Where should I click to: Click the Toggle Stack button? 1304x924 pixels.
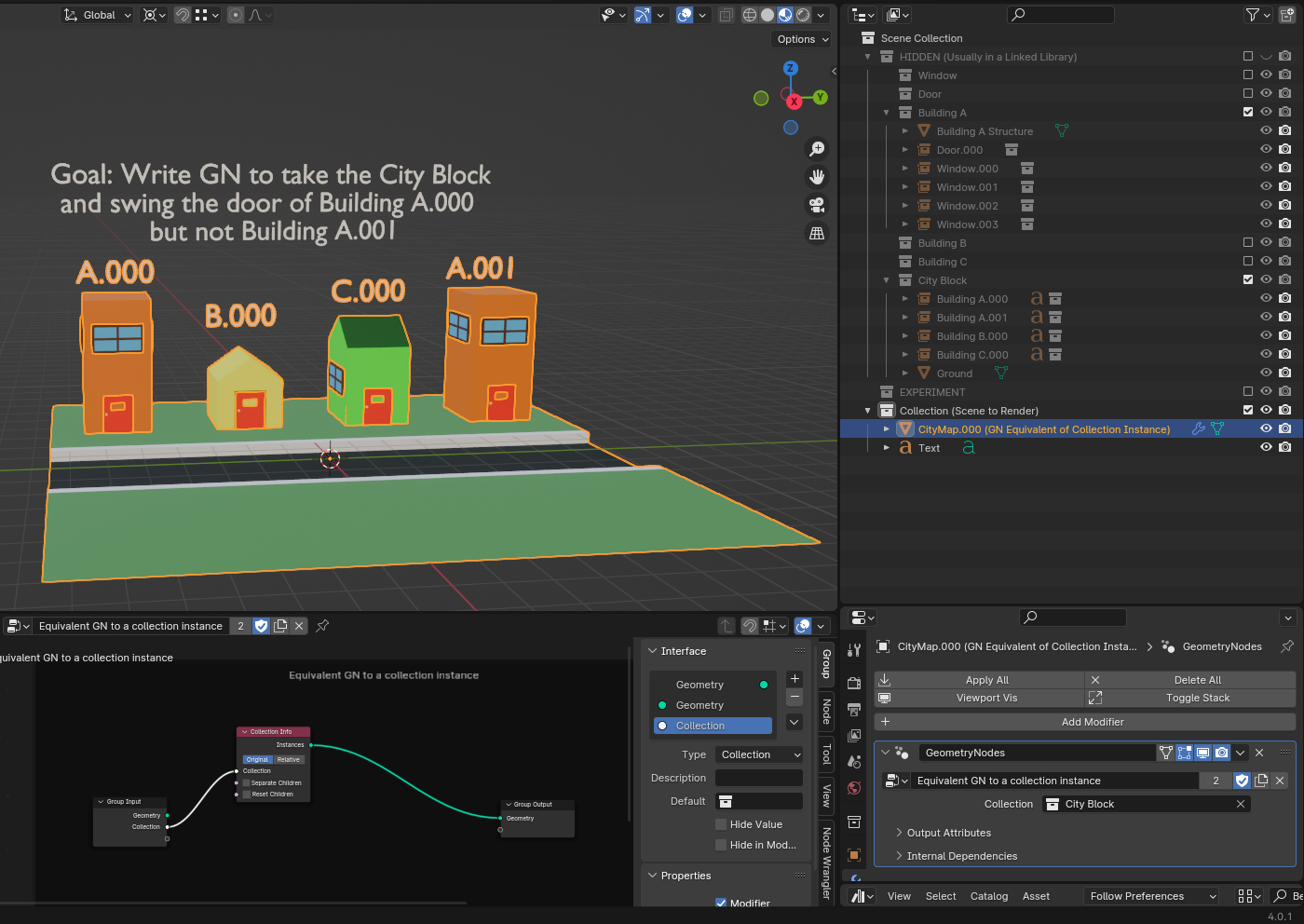(x=1190, y=698)
